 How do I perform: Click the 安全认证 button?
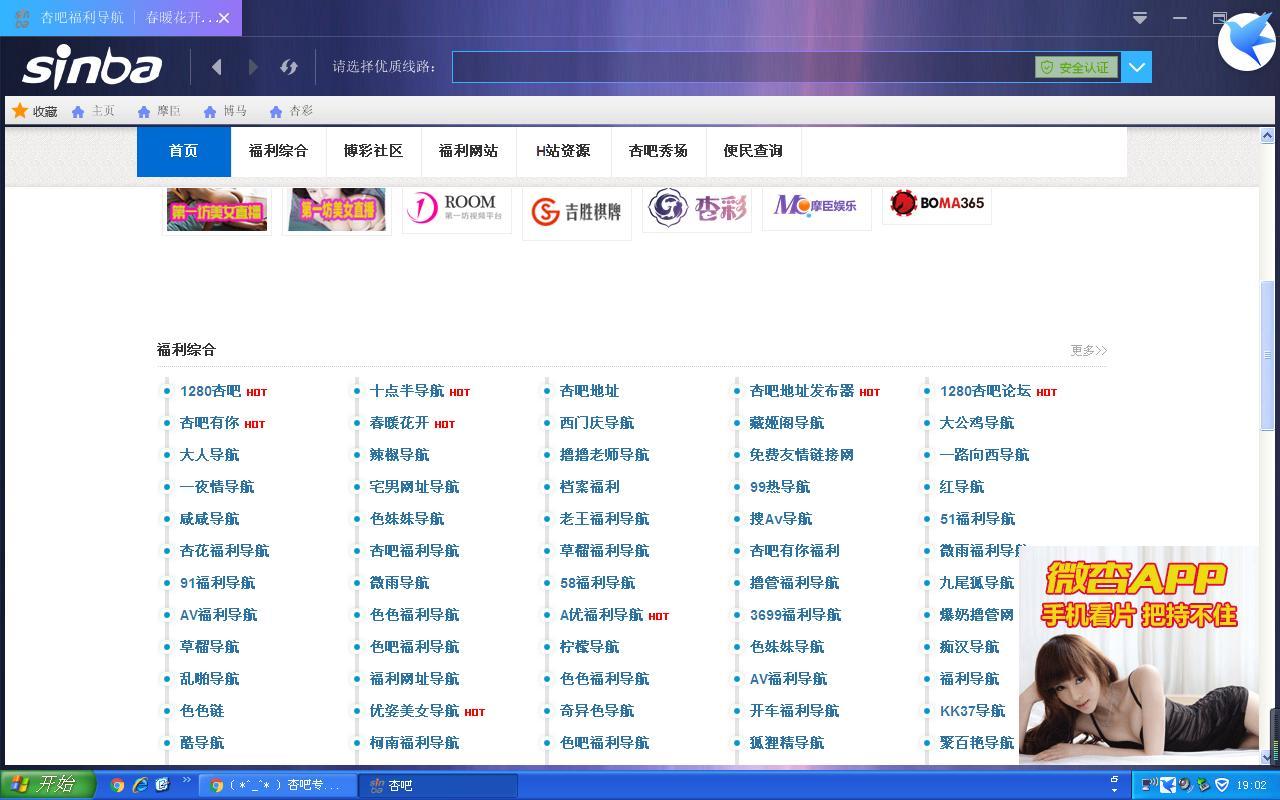click(1076, 67)
